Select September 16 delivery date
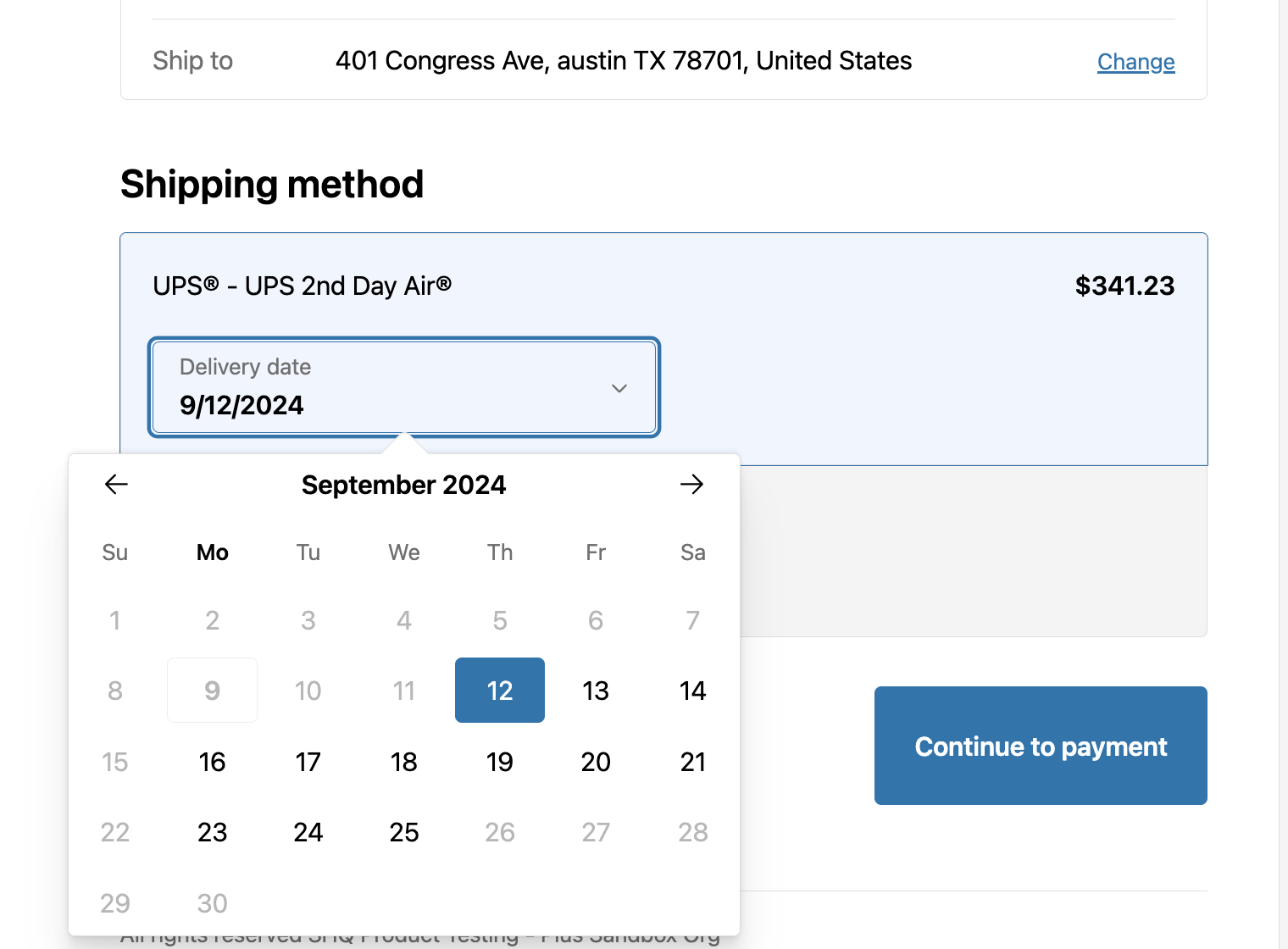The height and width of the screenshot is (949, 1288). click(x=212, y=762)
